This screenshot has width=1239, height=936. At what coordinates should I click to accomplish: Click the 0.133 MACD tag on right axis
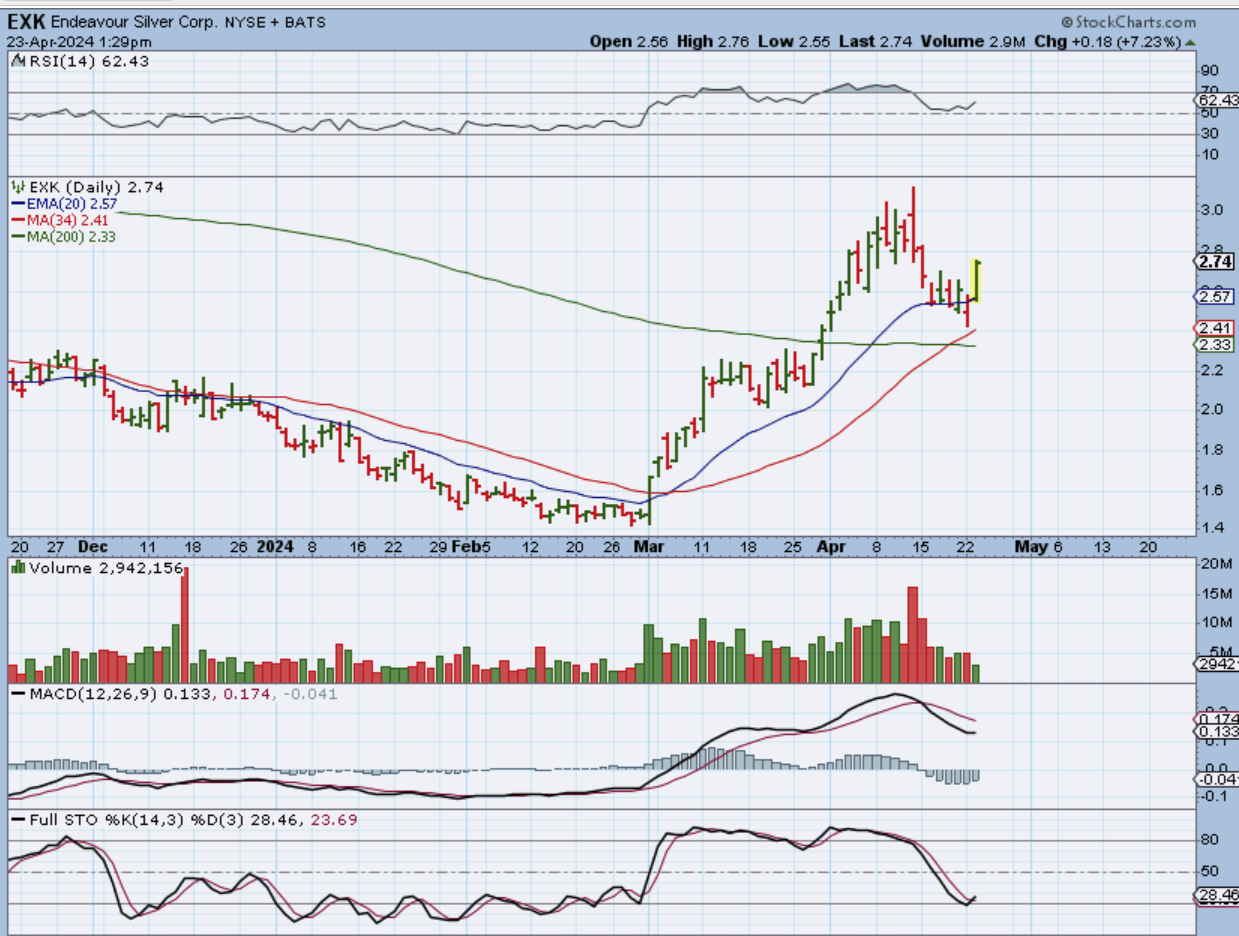pos(1217,731)
